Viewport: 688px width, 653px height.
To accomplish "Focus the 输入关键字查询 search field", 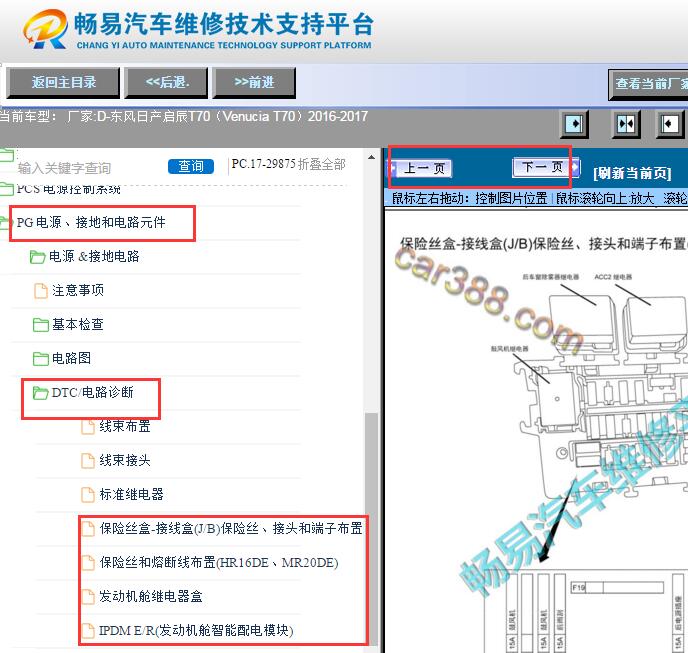I will [64, 168].
